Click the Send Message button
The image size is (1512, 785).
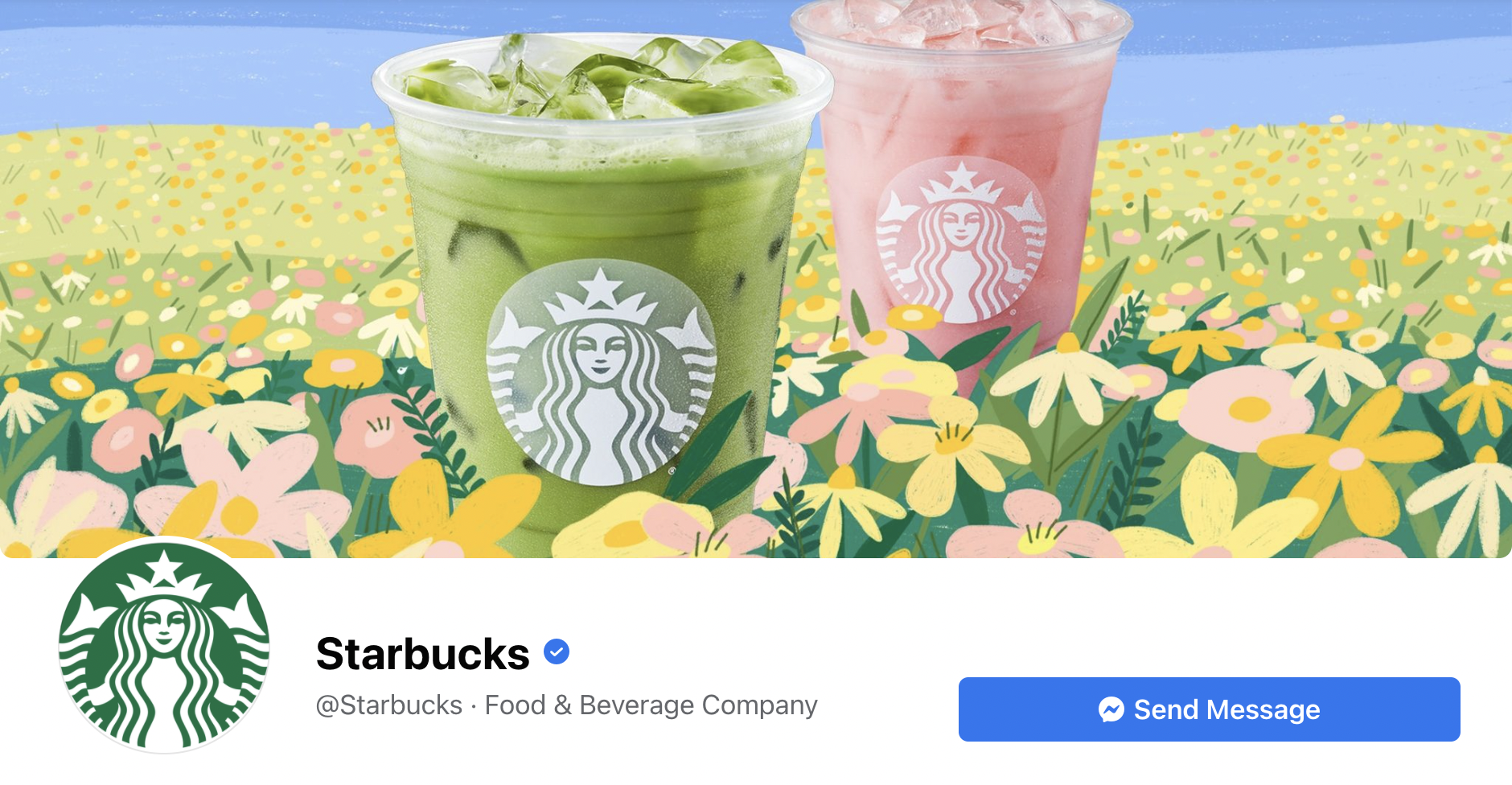[x=1209, y=709]
